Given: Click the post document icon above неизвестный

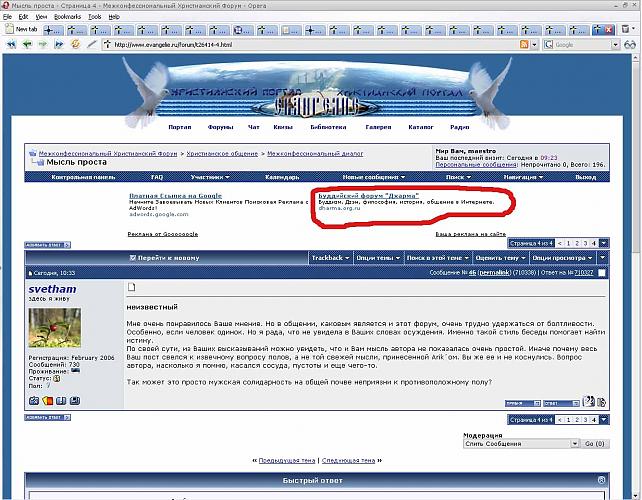Looking at the screenshot, I should point(131,289).
